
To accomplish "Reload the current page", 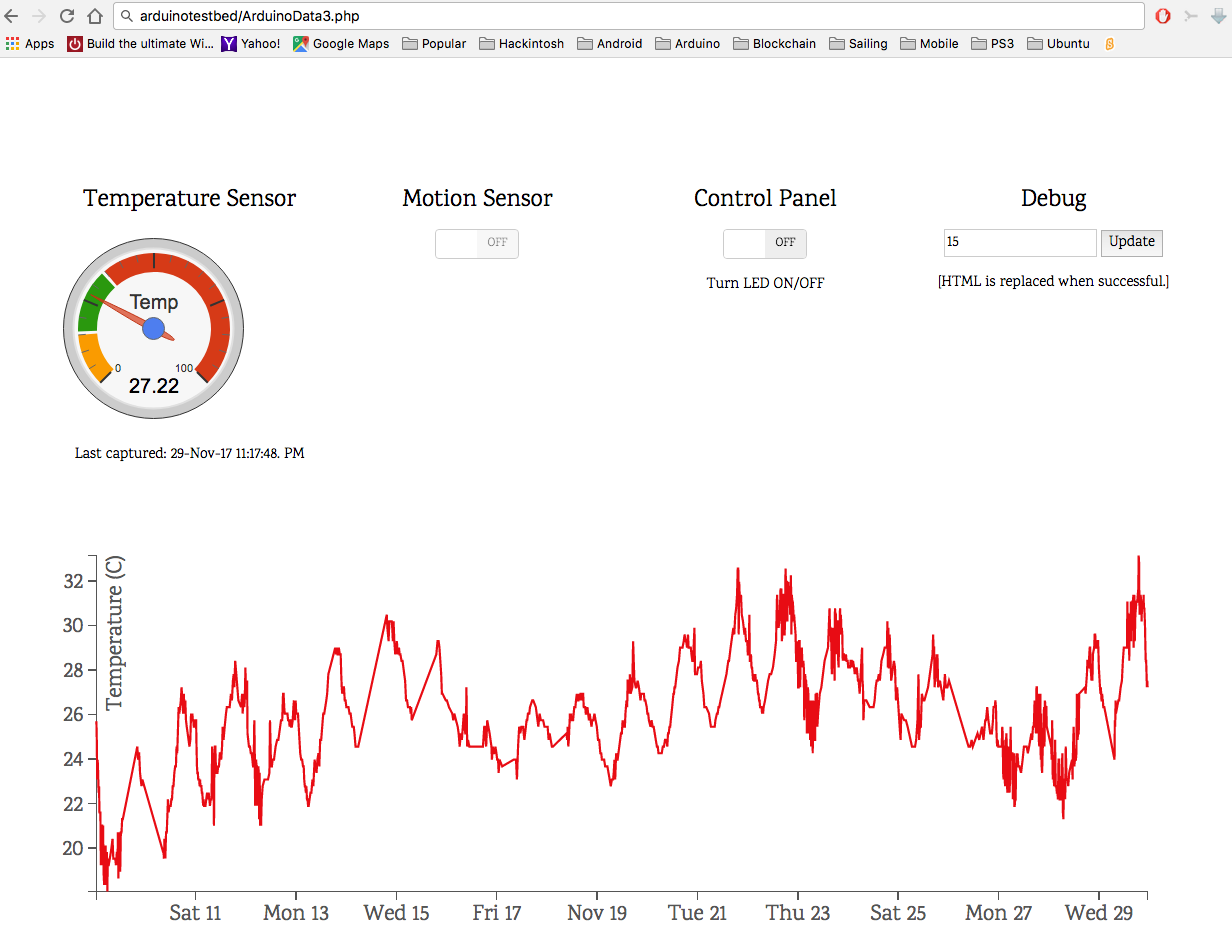I will (67, 16).
